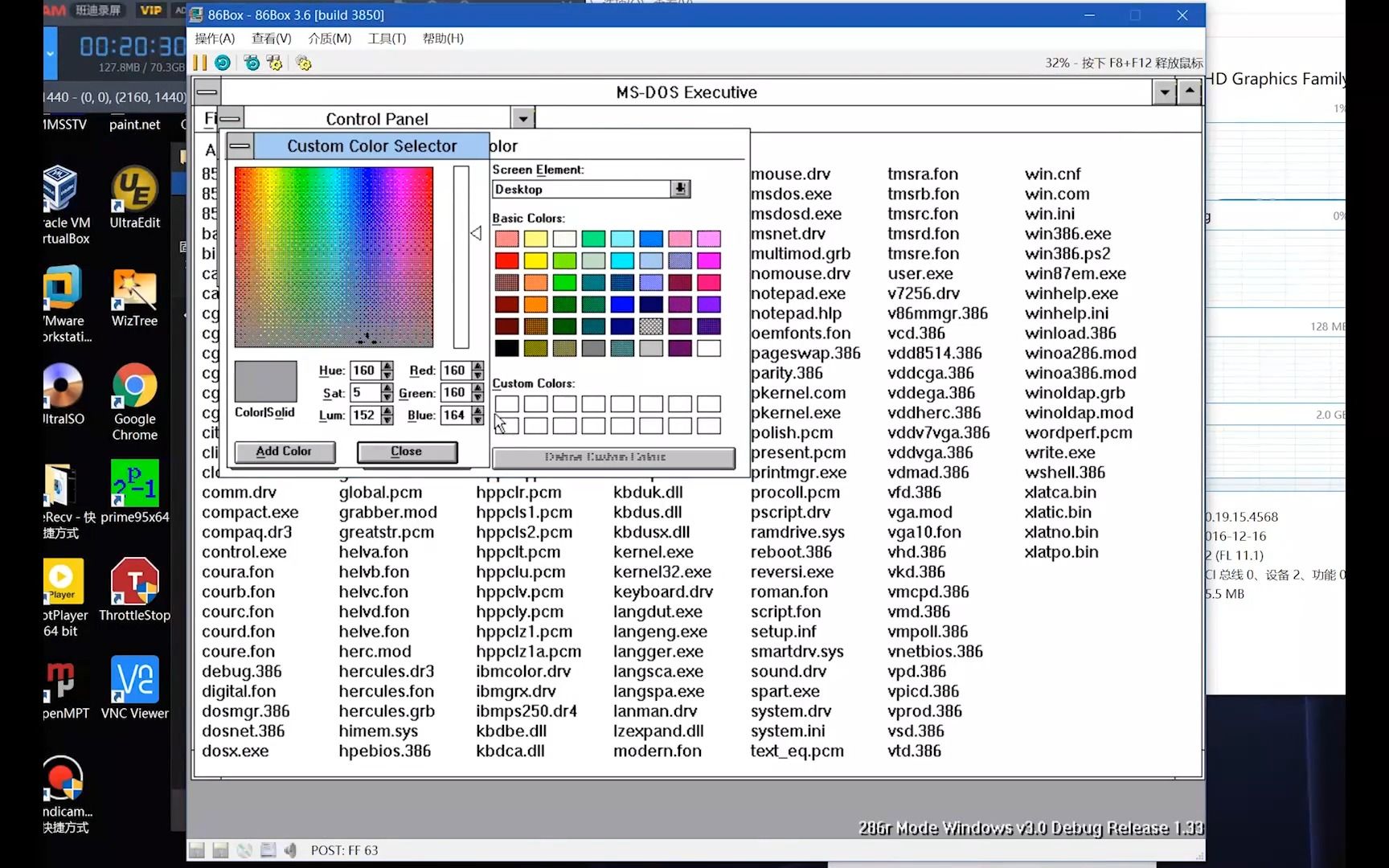The image size is (1389, 868).
Task: Close the Custom Color Selector dialog
Action: pyautogui.click(x=406, y=452)
